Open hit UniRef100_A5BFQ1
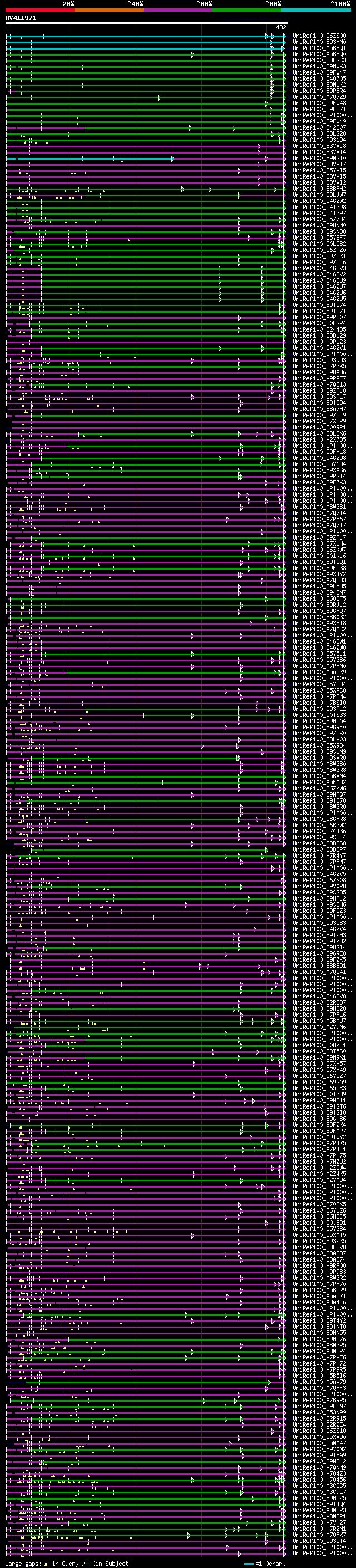This screenshot has width=356, height=1568. 319,48
